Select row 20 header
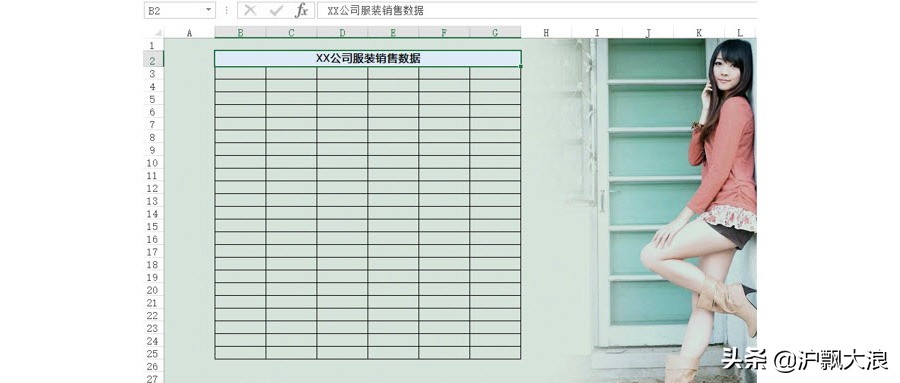Screen dimensions: 900x383 click(x=152, y=290)
